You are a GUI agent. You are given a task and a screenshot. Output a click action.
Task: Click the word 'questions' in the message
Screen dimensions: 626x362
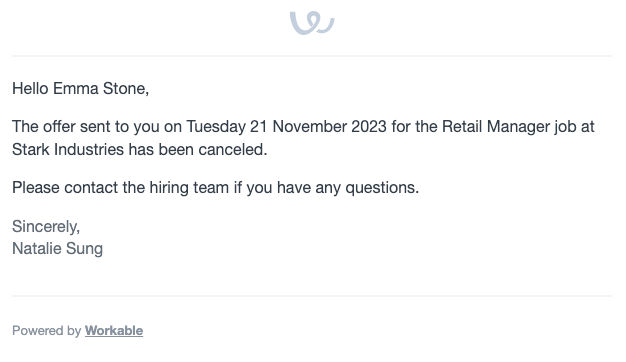(380, 188)
